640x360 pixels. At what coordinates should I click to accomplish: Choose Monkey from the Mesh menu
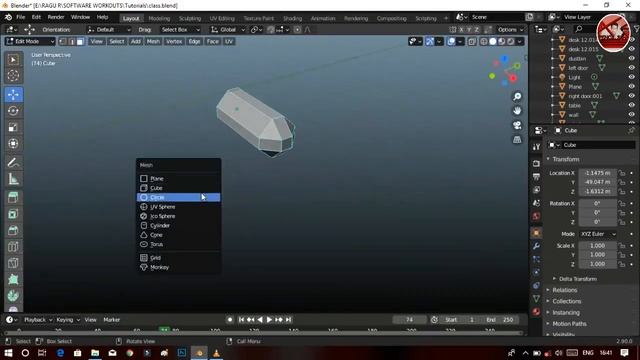(178, 267)
